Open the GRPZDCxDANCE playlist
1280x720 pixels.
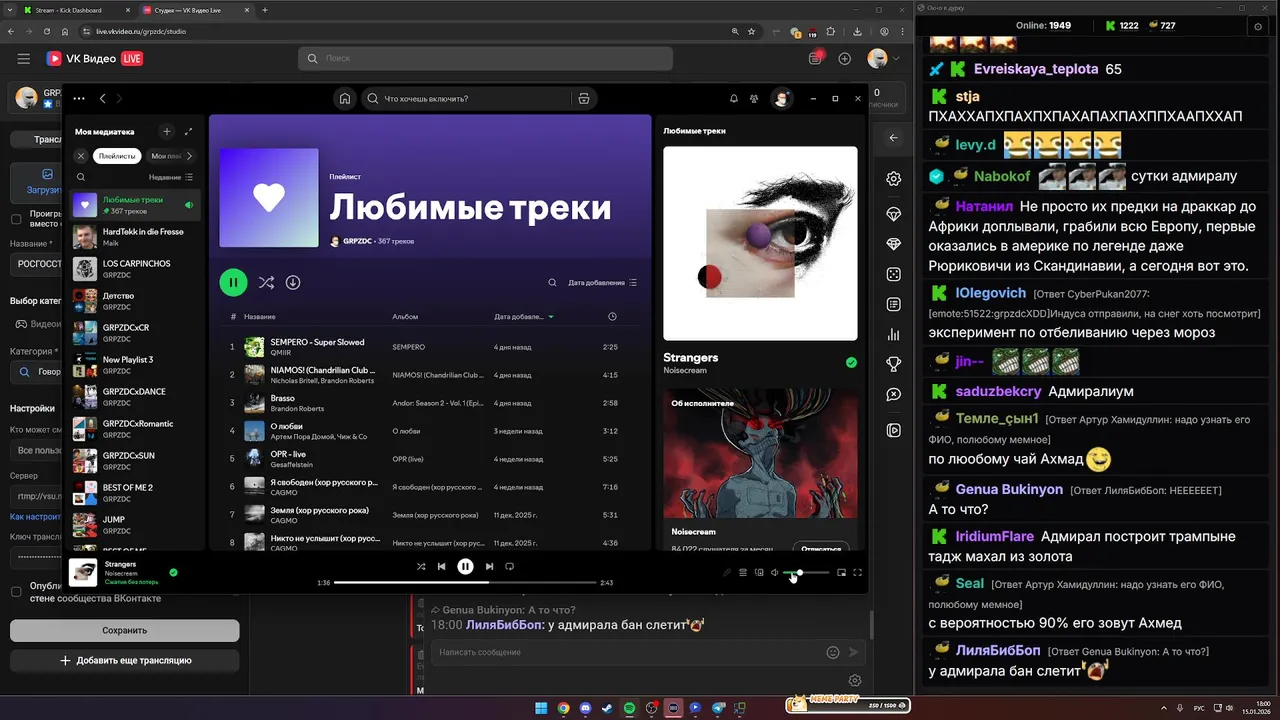tap(135, 397)
